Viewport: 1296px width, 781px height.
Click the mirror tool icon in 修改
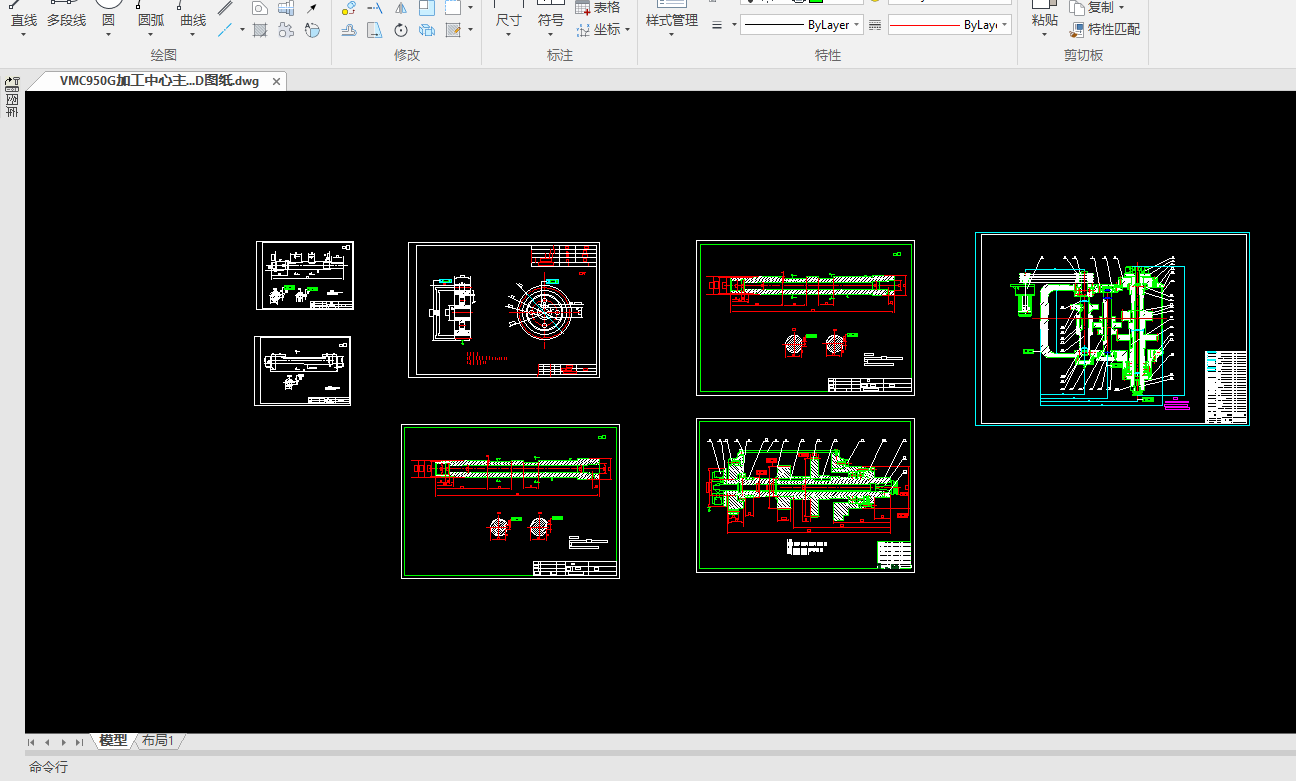(x=401, y=8)
